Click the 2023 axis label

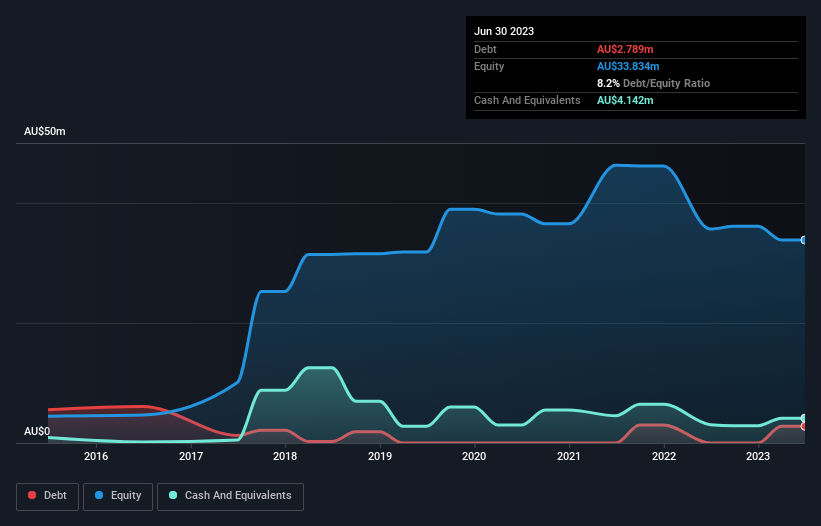tap(758, 456)
